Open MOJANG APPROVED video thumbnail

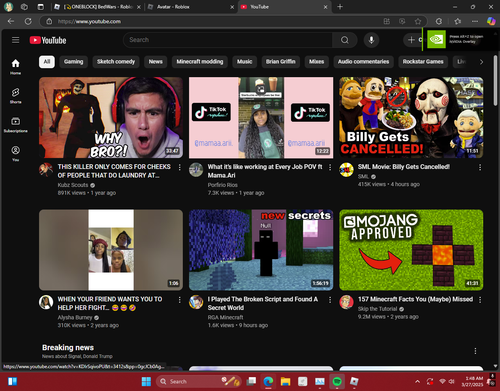(411, 250)
